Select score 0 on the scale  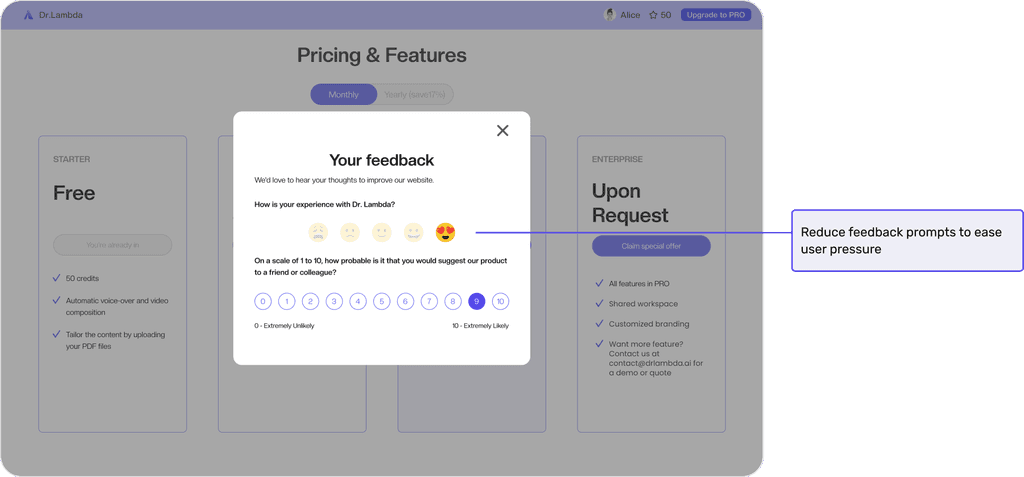tap(263, 301)
